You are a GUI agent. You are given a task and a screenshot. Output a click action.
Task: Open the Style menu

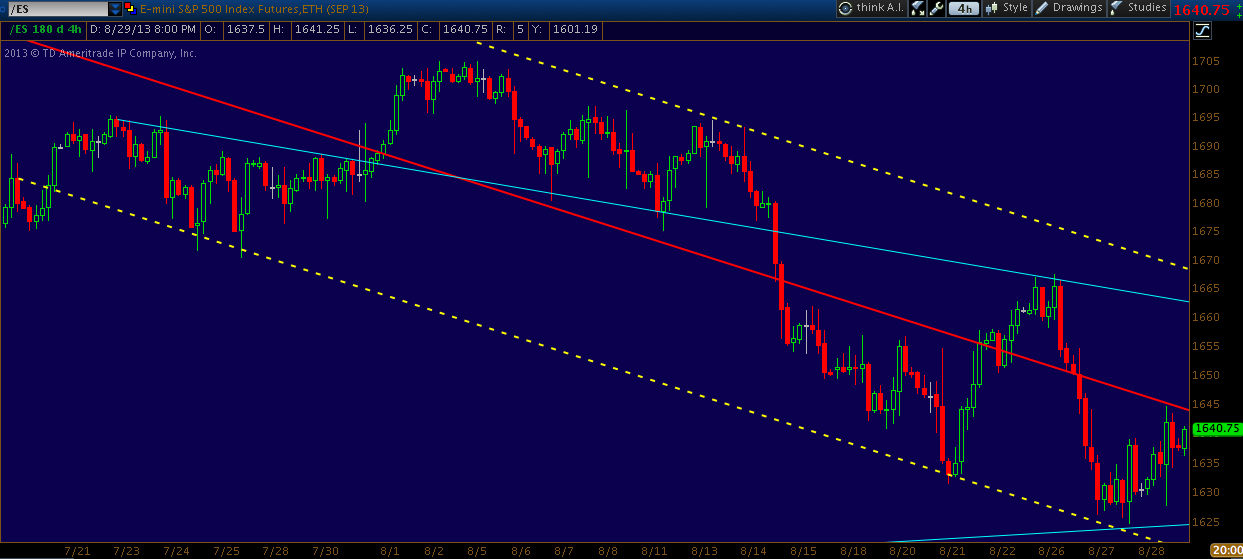tap(1007, 8)
